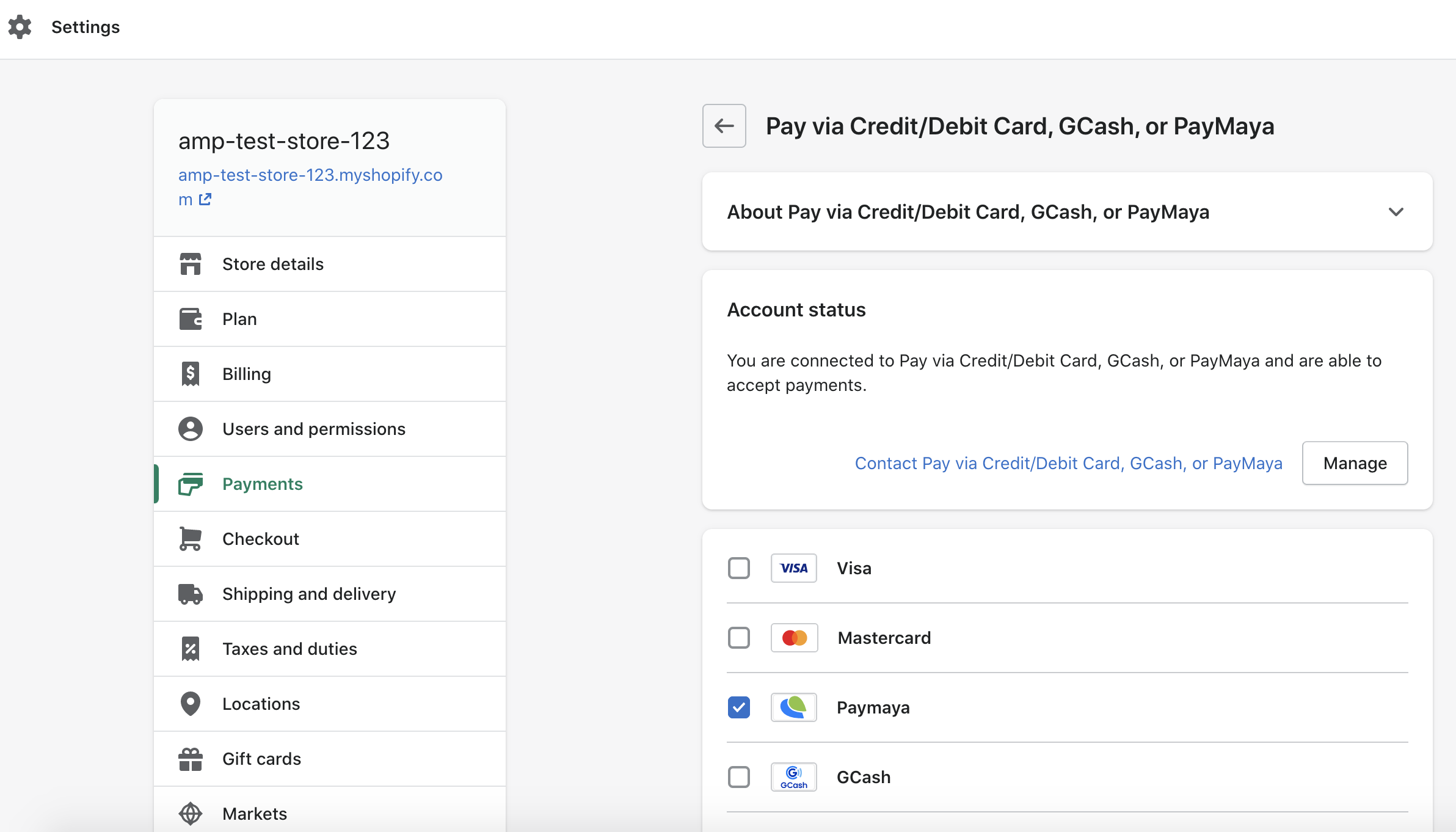The width and height of the screenshot is (1456, 832).
Task: Open the Payments settings menu item
Action: pyautogui.click(x=263, y=484)
